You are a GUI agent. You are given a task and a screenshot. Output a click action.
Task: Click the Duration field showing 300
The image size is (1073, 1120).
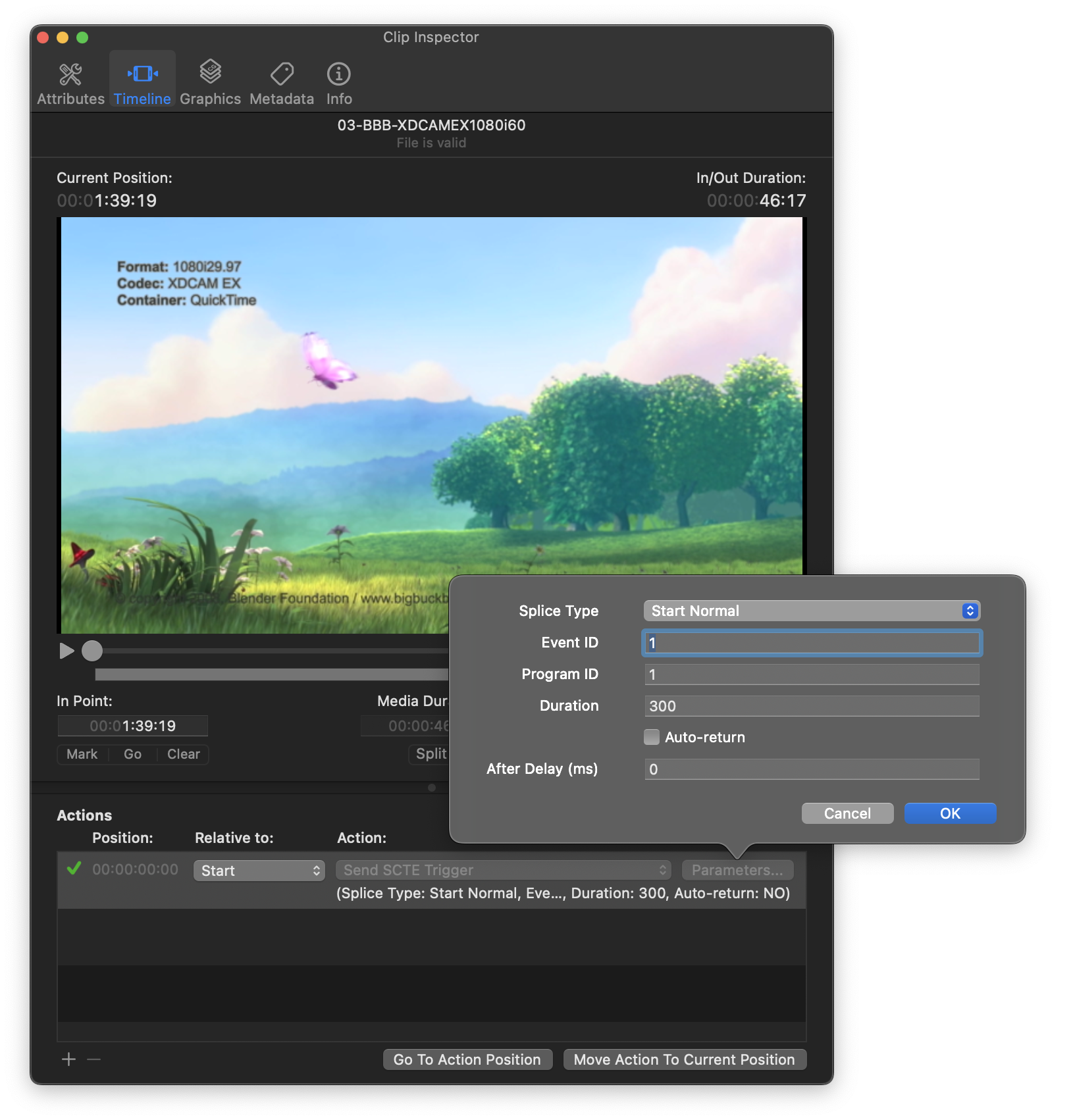(812, 706)
